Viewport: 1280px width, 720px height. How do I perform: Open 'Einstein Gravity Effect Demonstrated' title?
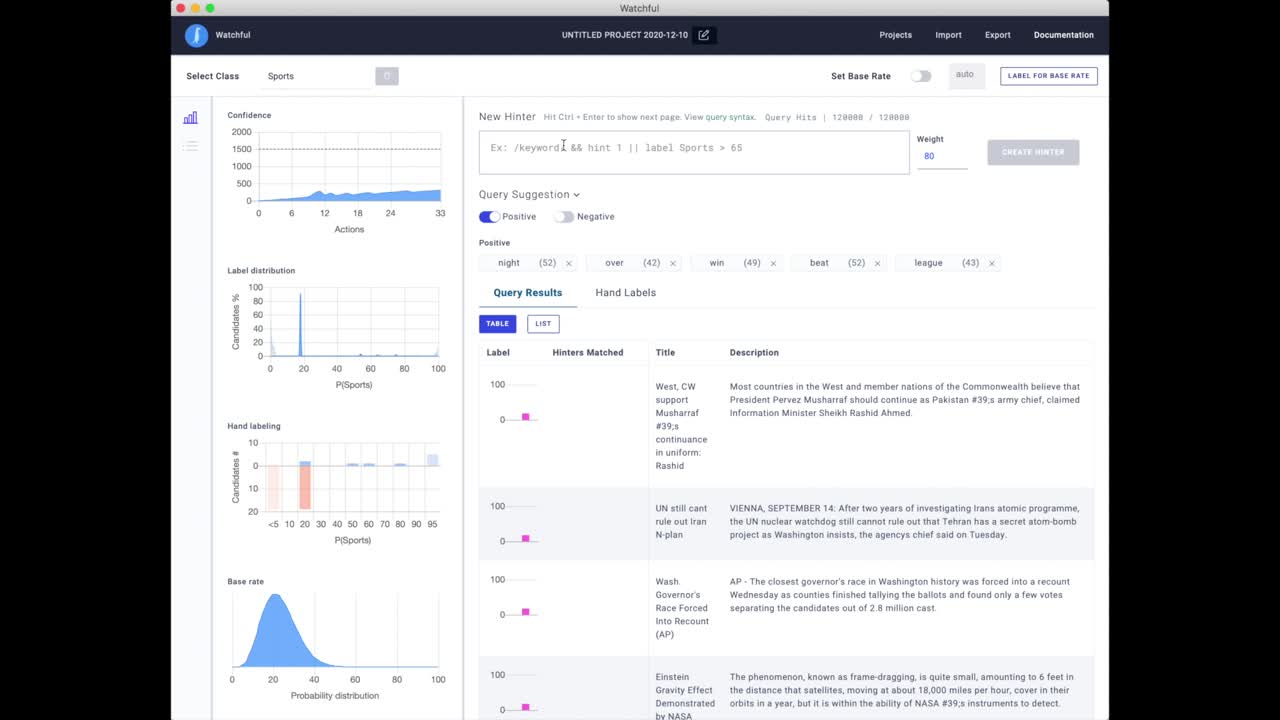pos(685,696)
